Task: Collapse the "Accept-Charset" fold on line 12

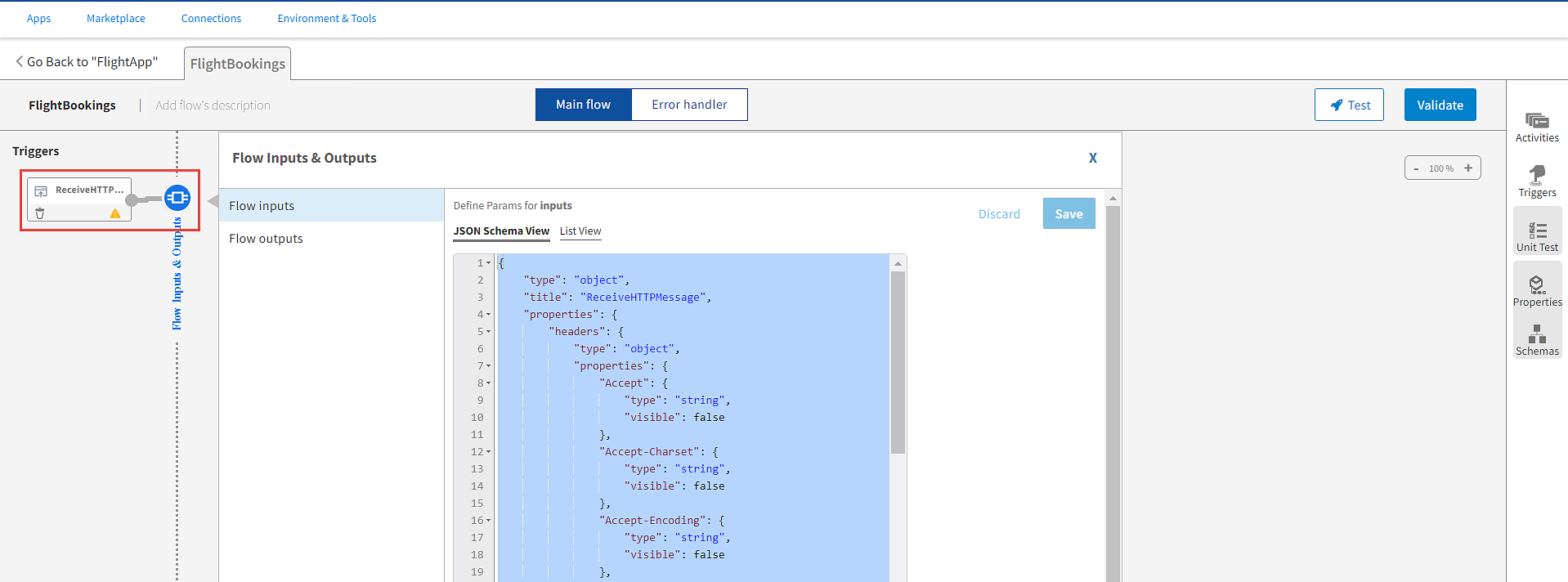Action: [x=489, y=452]
